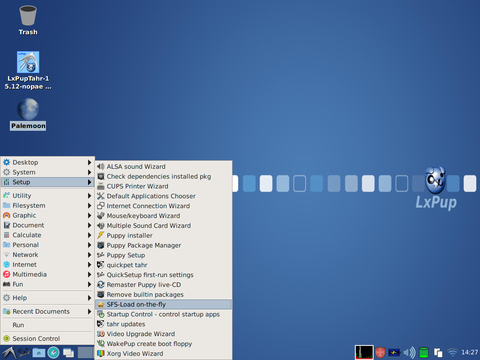Expand the Document submenu
The image size is (480, 360).
coord(47,225)
